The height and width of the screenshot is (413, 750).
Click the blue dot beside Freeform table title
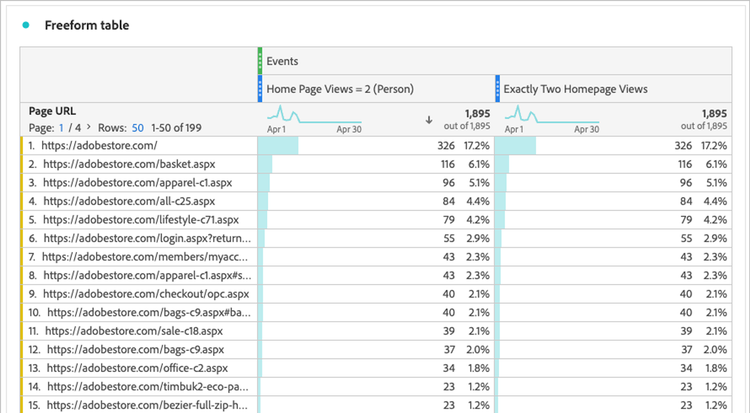[x=26, y=25]
